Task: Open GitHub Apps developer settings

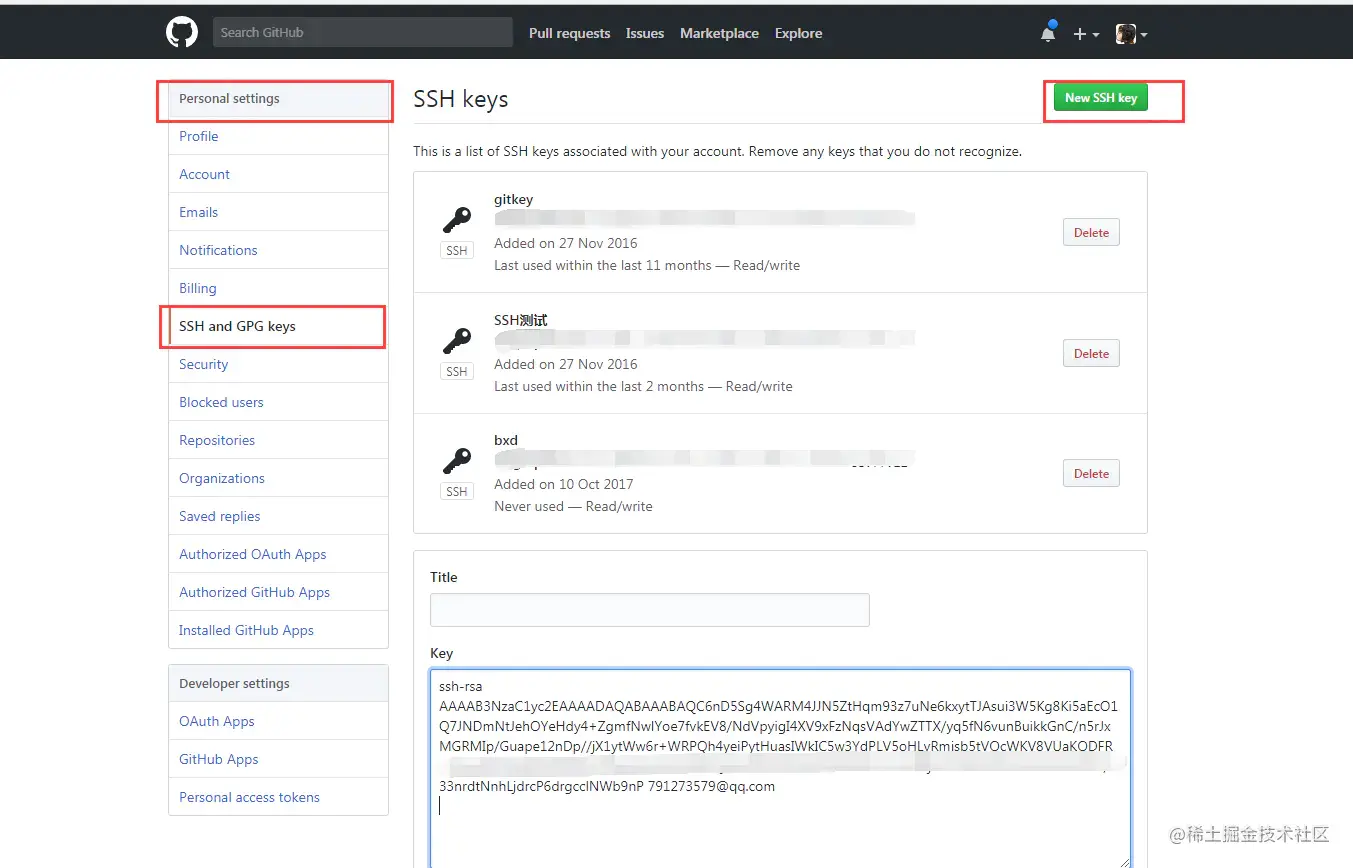Action: click(x=278, y=759)
